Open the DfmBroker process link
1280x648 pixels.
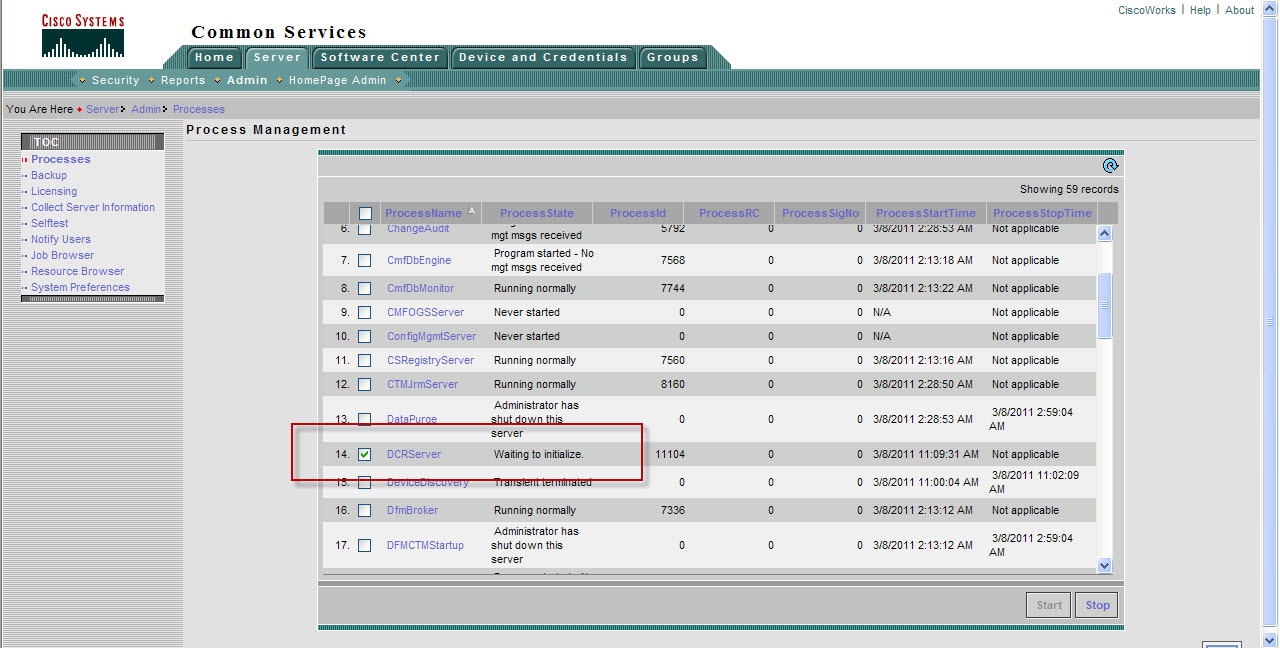pos(413,511)
